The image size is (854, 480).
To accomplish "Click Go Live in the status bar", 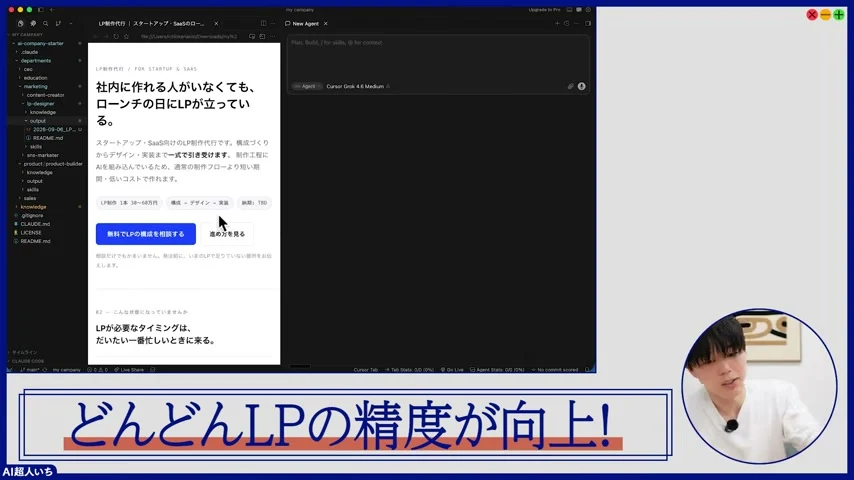I will pyautogui.click(x=452, y=369).
